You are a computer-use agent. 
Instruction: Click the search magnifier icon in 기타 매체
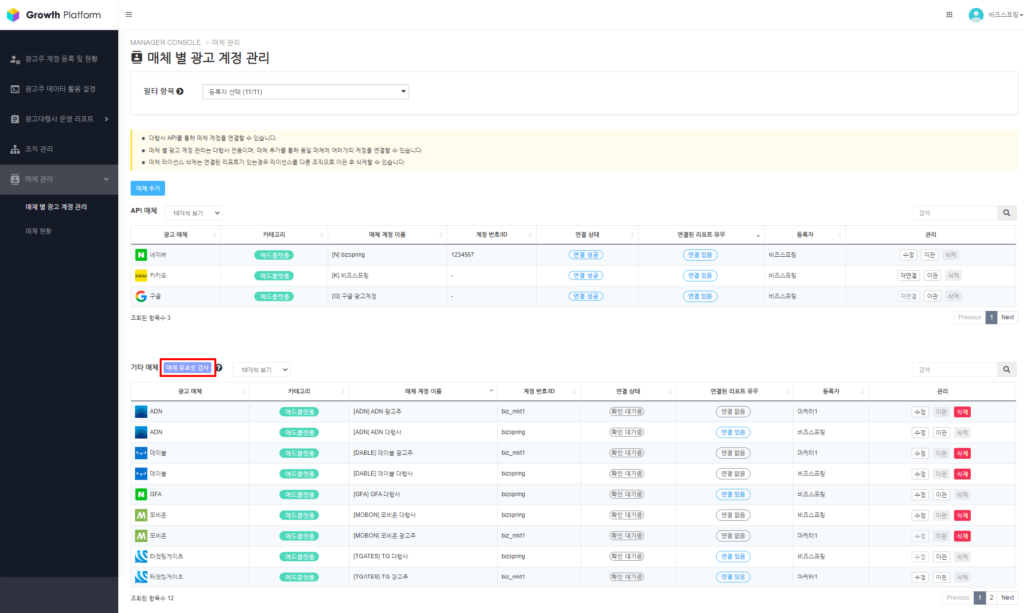(1006, 368)
